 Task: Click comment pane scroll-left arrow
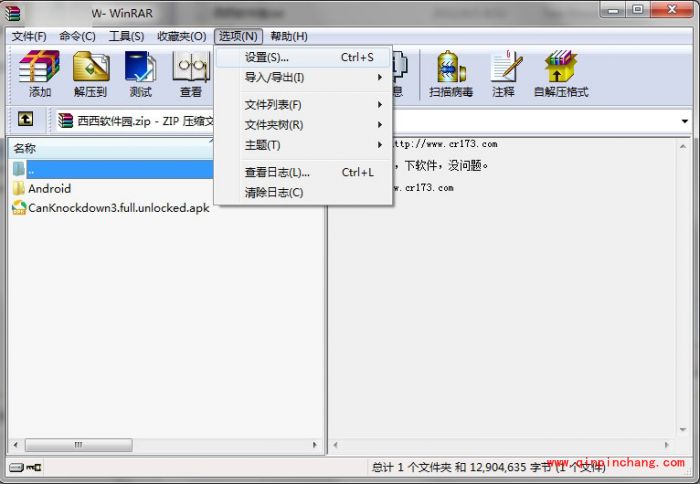click(335, 445)
